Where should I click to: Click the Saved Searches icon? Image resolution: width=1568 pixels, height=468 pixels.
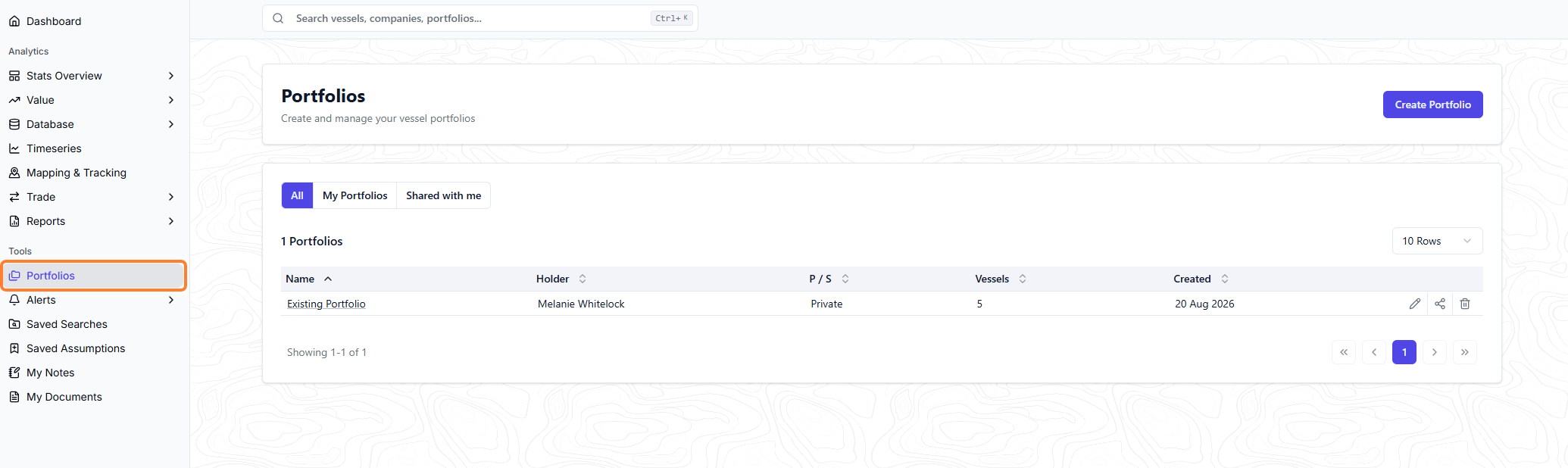pyautogui.click(x=14, y=324)
